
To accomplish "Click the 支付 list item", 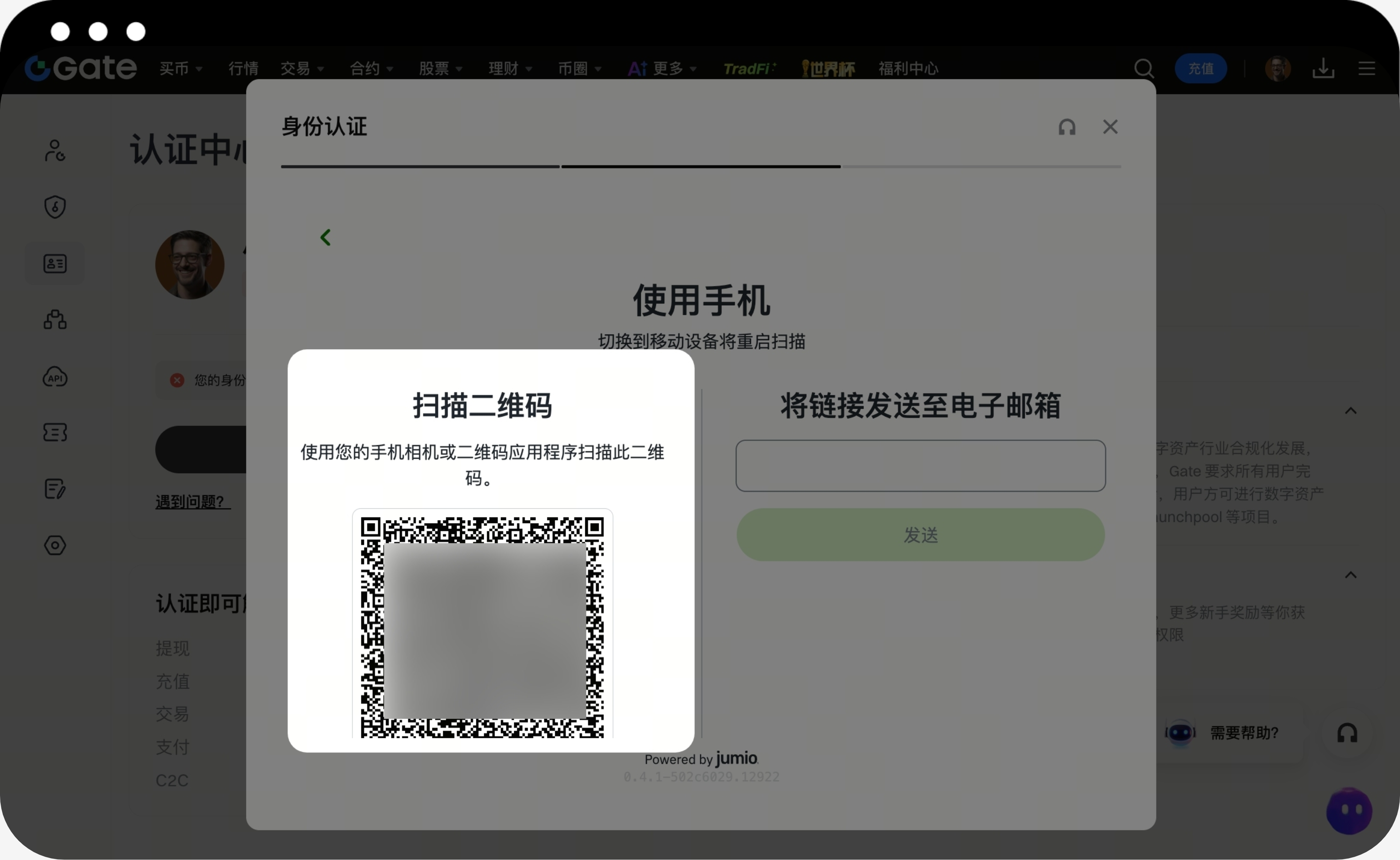I will 172,748.
